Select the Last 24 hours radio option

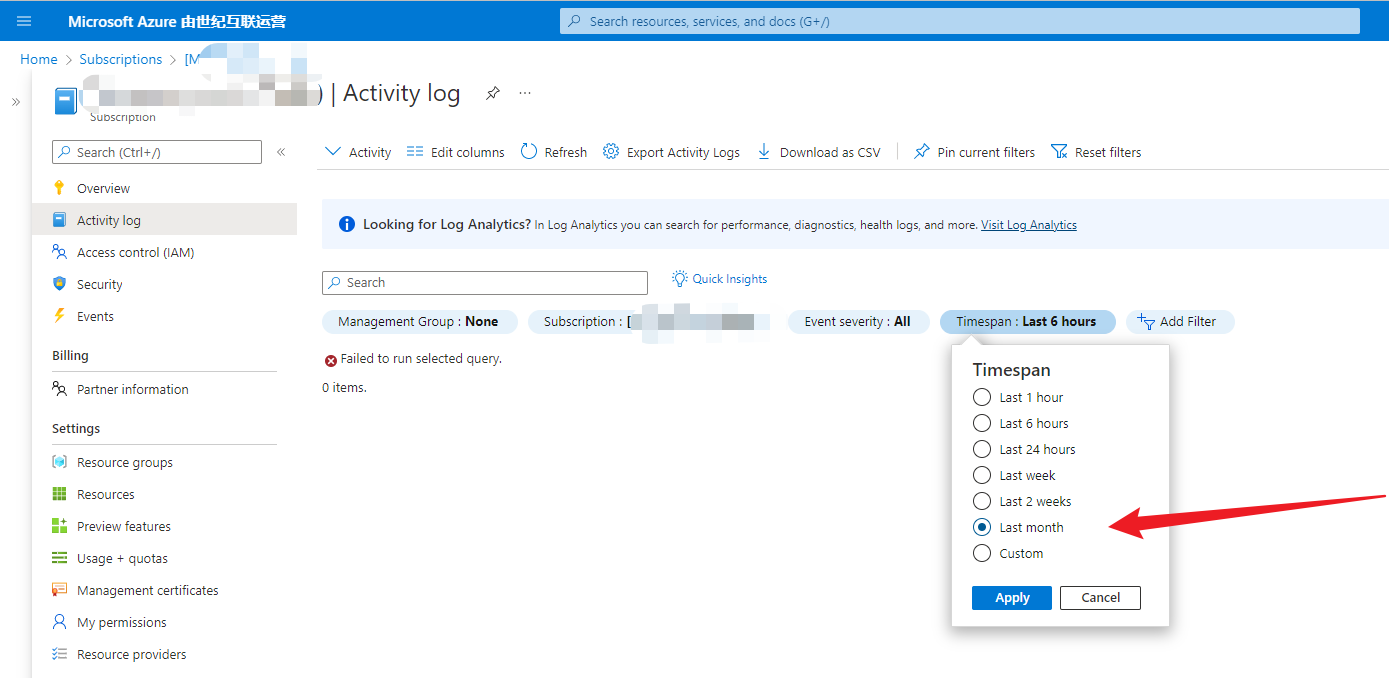(x=982, y=449)
